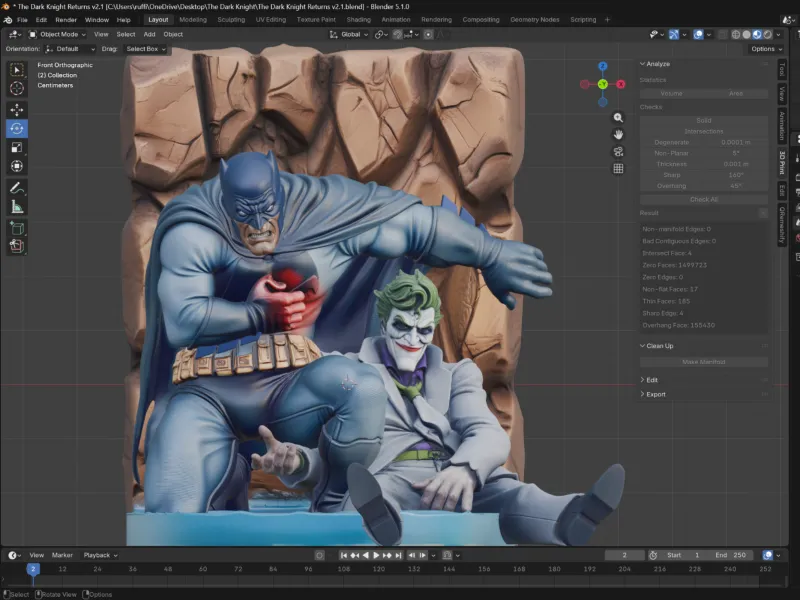
Task: Open the pivot point dropdown
Action: click(x=382, y=34)
